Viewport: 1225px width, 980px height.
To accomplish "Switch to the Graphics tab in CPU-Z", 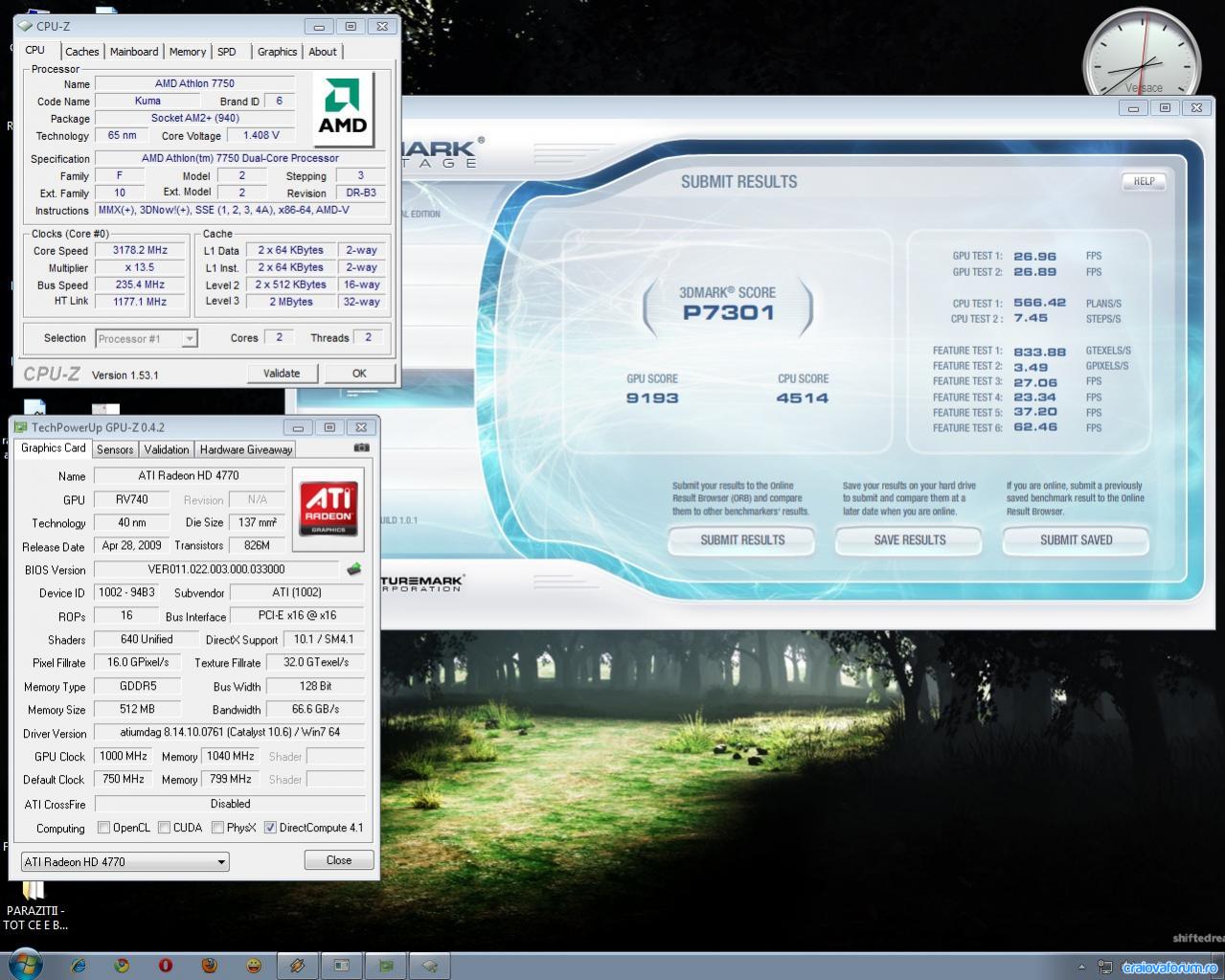I will pos(278,52).
